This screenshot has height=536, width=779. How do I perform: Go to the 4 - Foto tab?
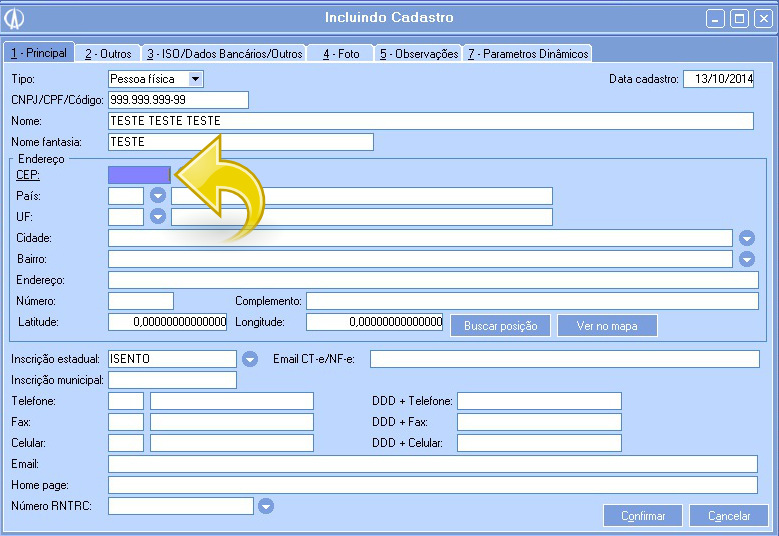click(x=341, y=53)
